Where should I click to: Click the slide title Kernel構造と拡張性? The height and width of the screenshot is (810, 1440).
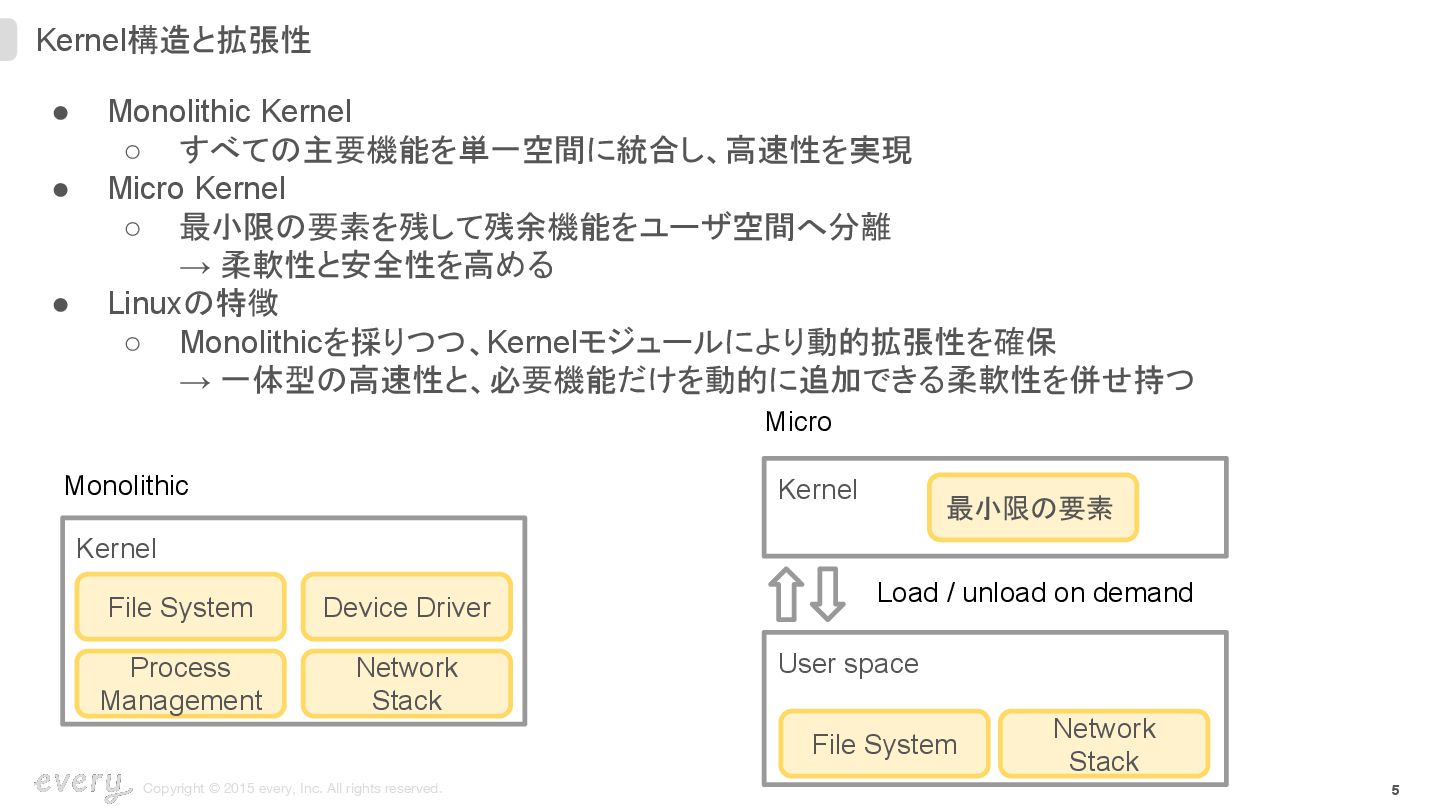coord(174,40)
